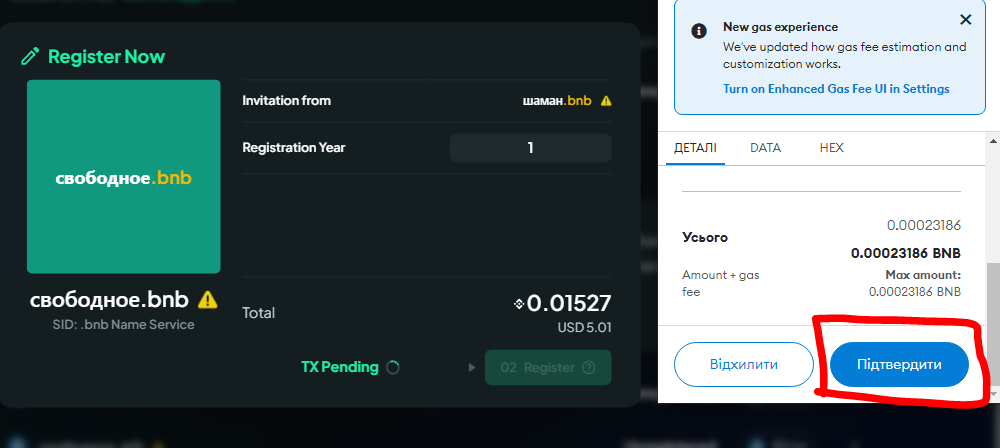Open the DATA tab
This screenshot has height=448, width=1000.
pyautogui.click(x=765, y=148)
